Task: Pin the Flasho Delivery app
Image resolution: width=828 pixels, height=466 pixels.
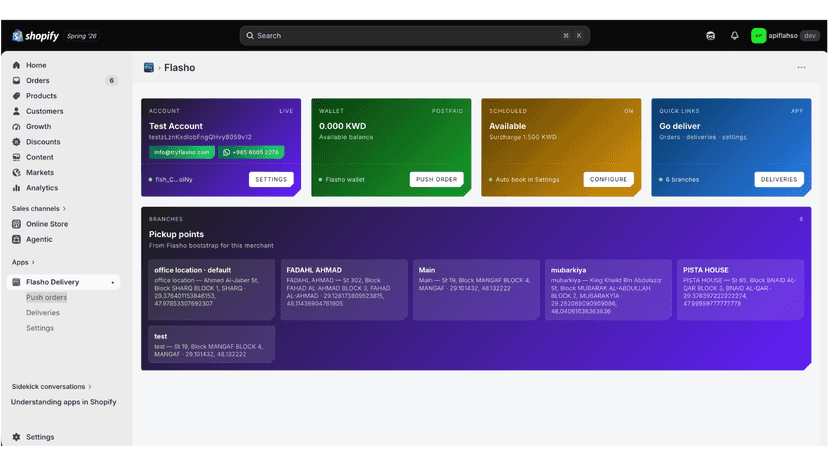Action: pyautogui.click(x=112, y=283)
